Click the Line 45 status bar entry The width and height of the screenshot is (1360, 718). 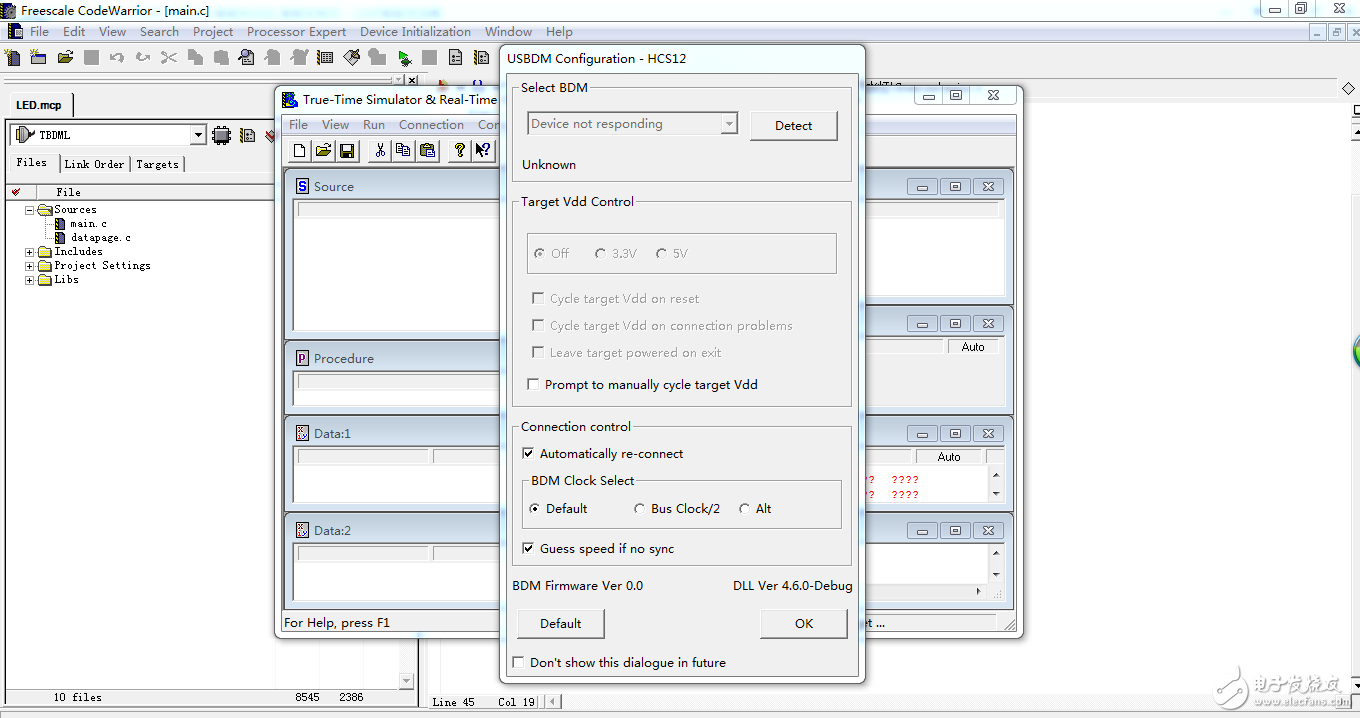(x=453, y=702)
